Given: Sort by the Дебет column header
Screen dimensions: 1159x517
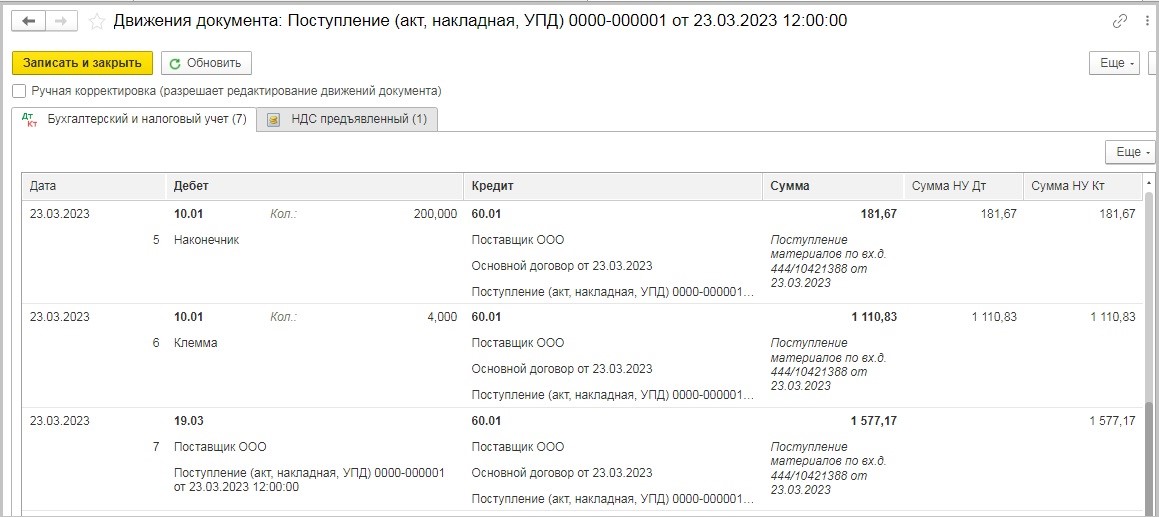Looking at the screenshot, I should click(x=315, y=186).
